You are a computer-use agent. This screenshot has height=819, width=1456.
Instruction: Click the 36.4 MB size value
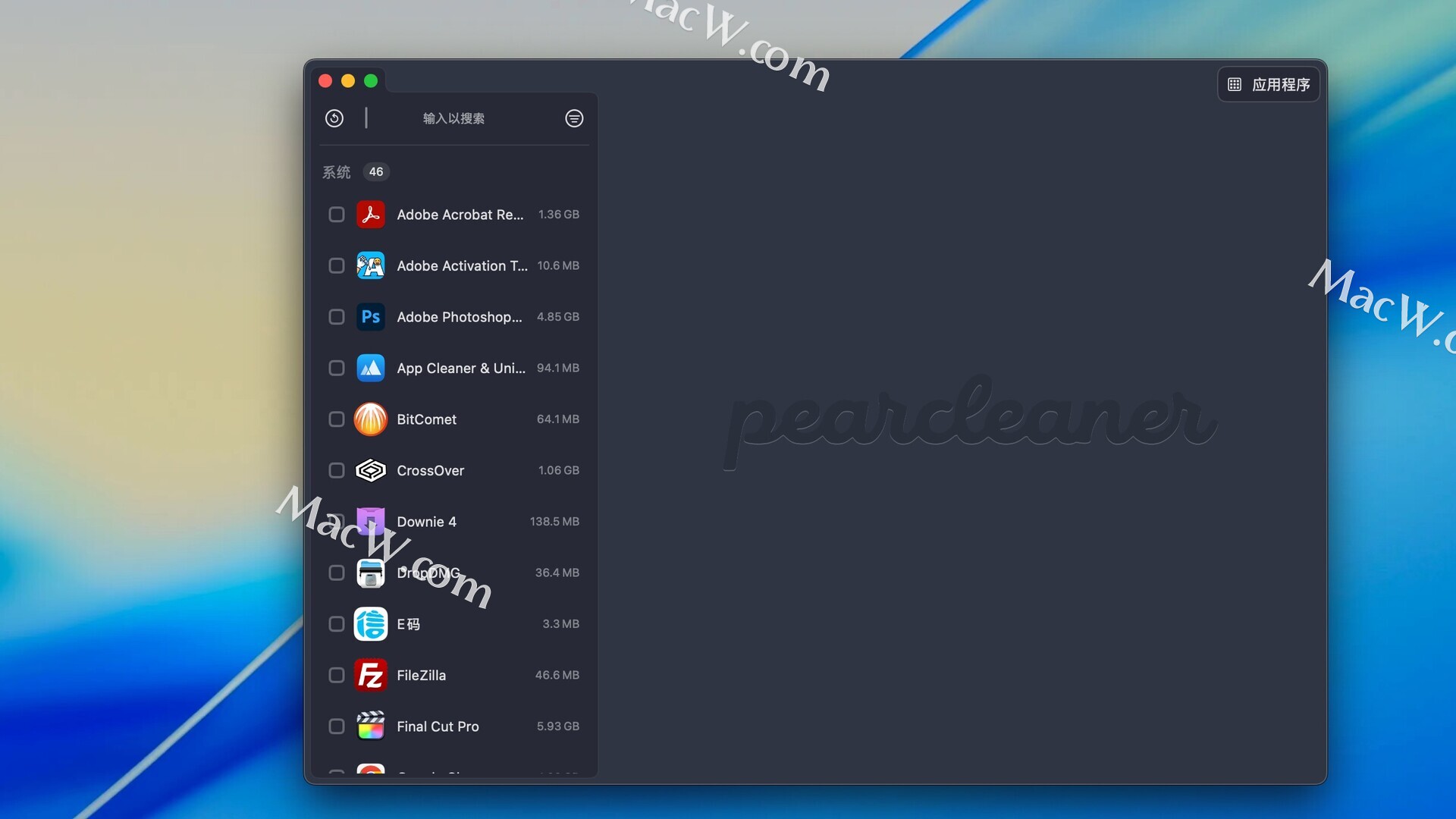[557, 573]
